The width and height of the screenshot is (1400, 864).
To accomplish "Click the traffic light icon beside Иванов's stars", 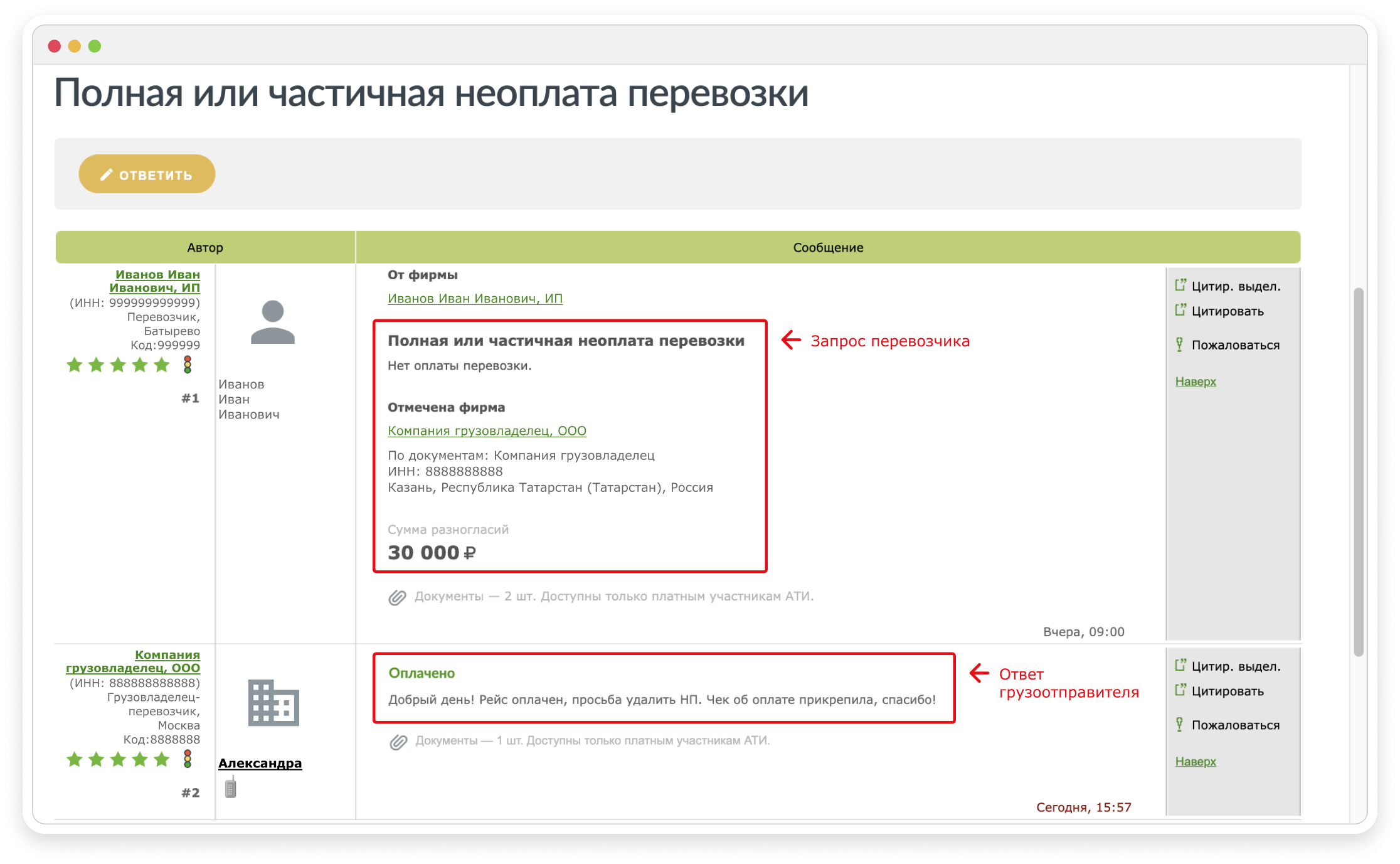I will click(x=187, y=365).
